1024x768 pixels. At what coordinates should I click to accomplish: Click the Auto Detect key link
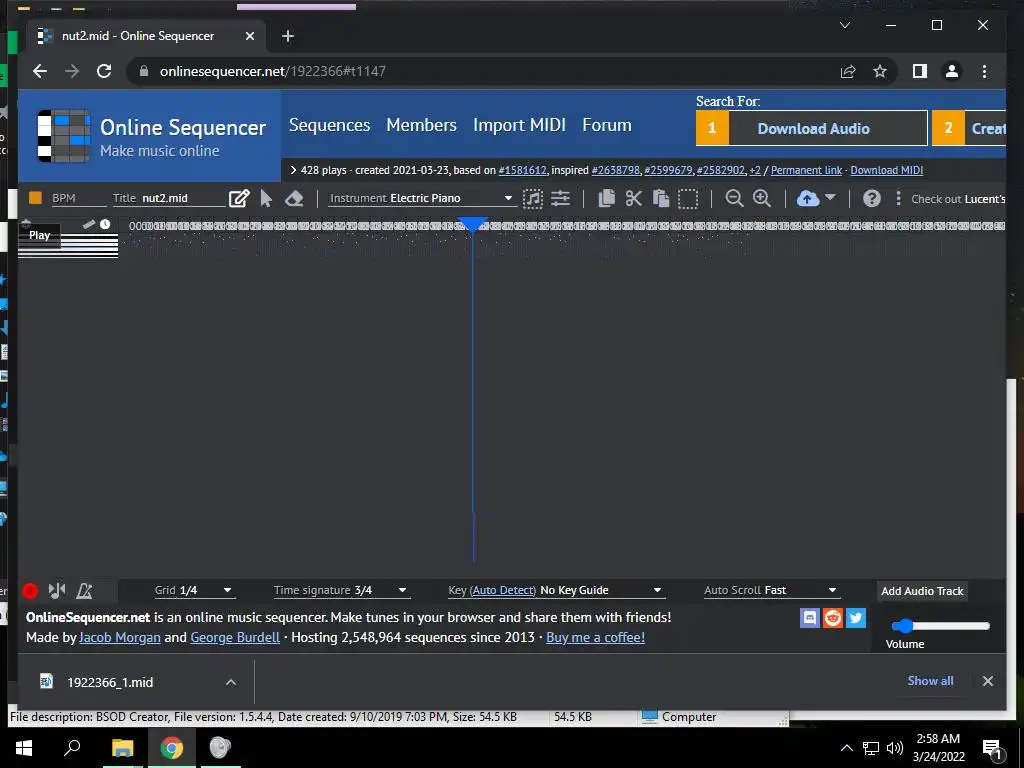pos(503,590)
